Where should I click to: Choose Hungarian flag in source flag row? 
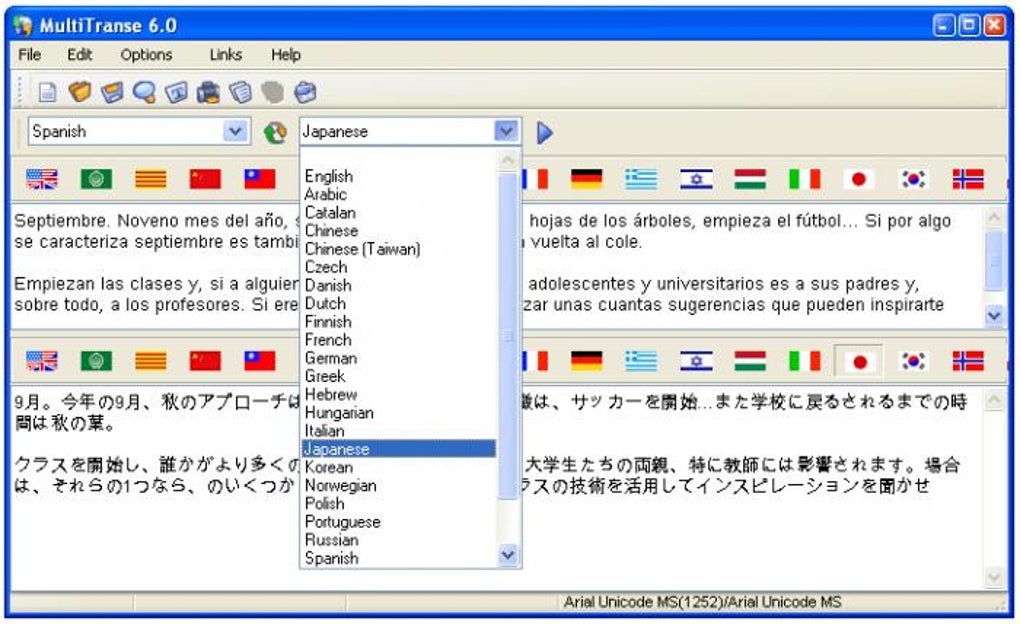click(x=750, y=178)
